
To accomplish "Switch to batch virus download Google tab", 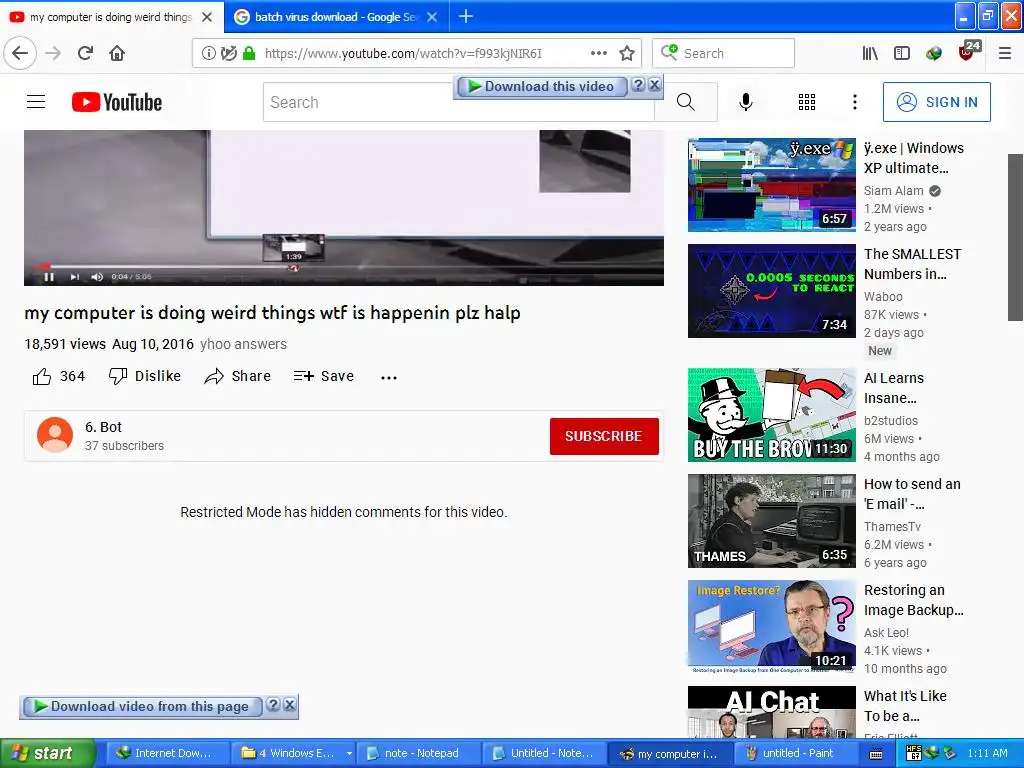I will point(335,17).
